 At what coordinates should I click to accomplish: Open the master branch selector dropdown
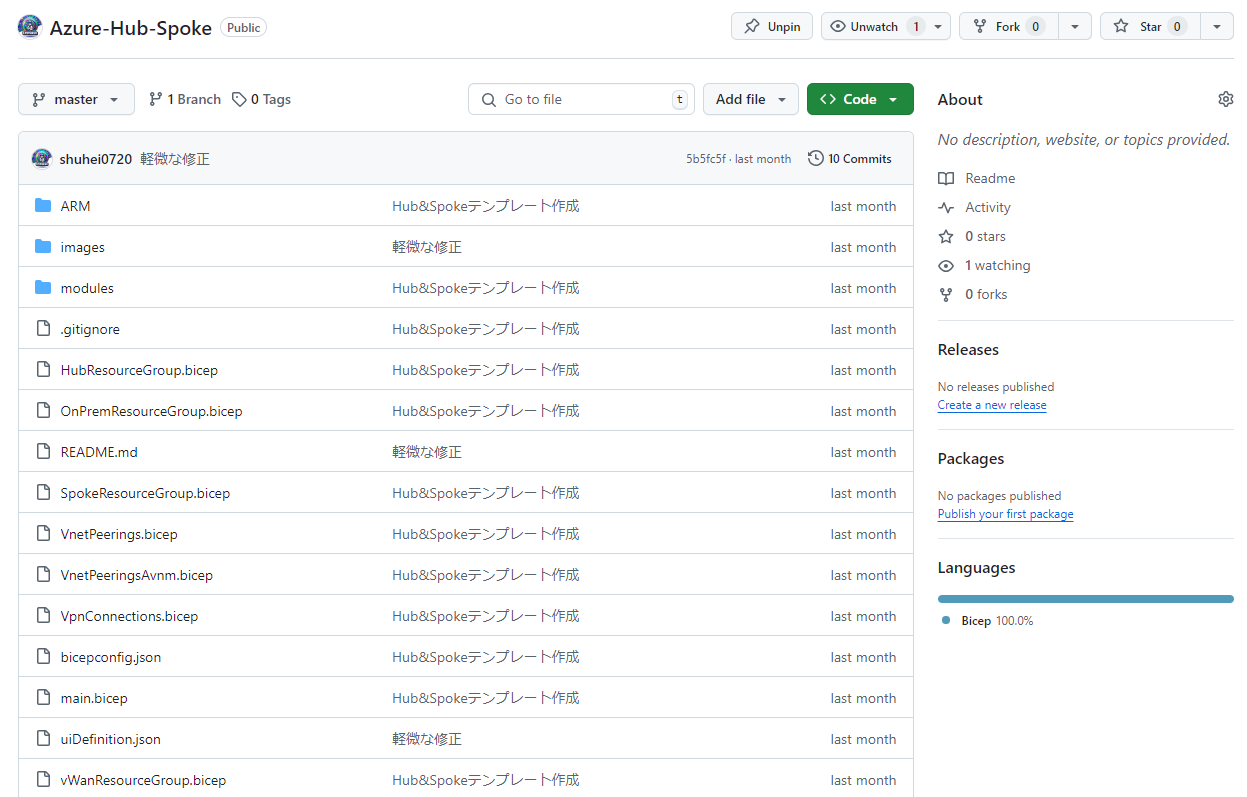[76, 99]
